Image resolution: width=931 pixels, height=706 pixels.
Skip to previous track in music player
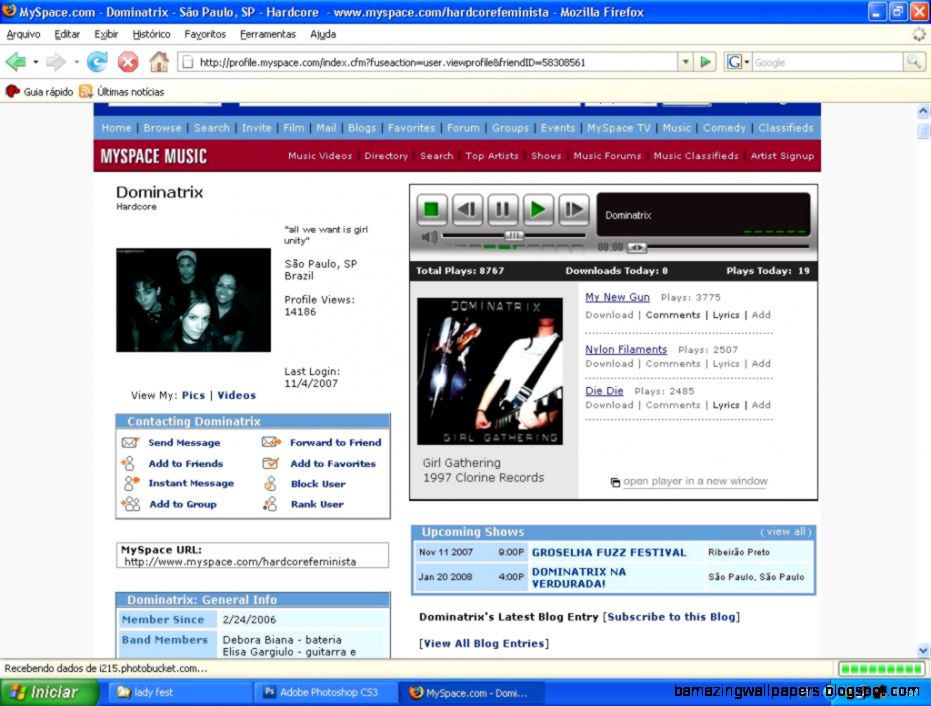point(467,209)
